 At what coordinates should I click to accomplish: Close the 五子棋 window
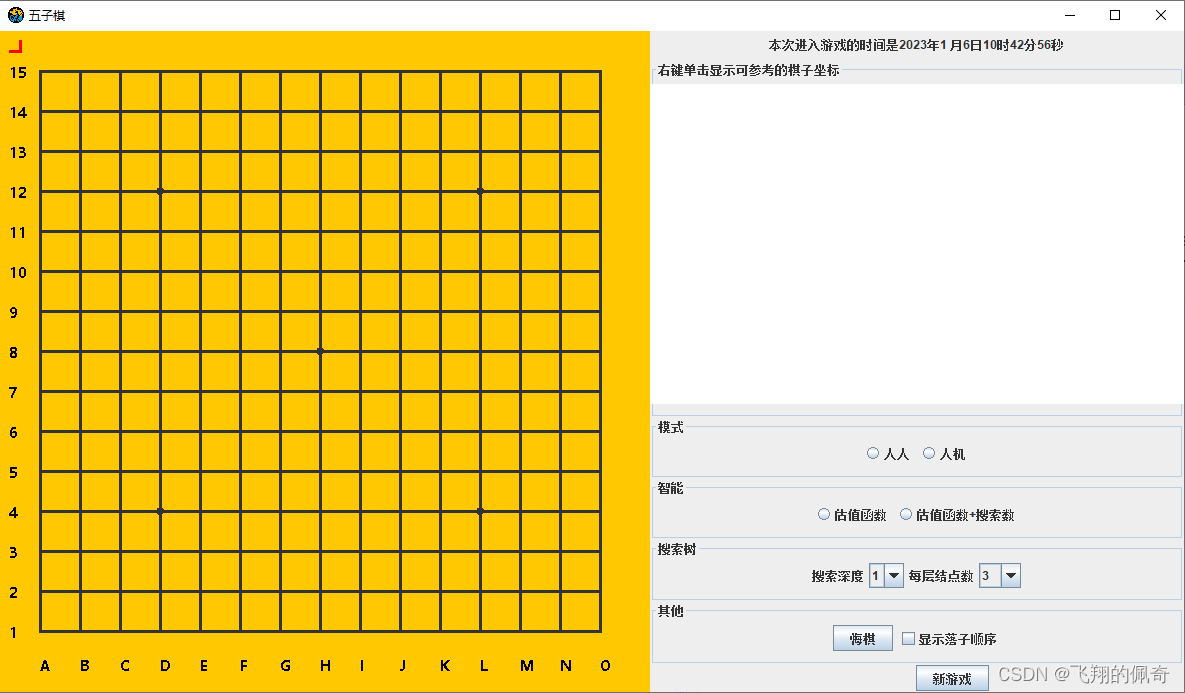(x=1161, y=15)
